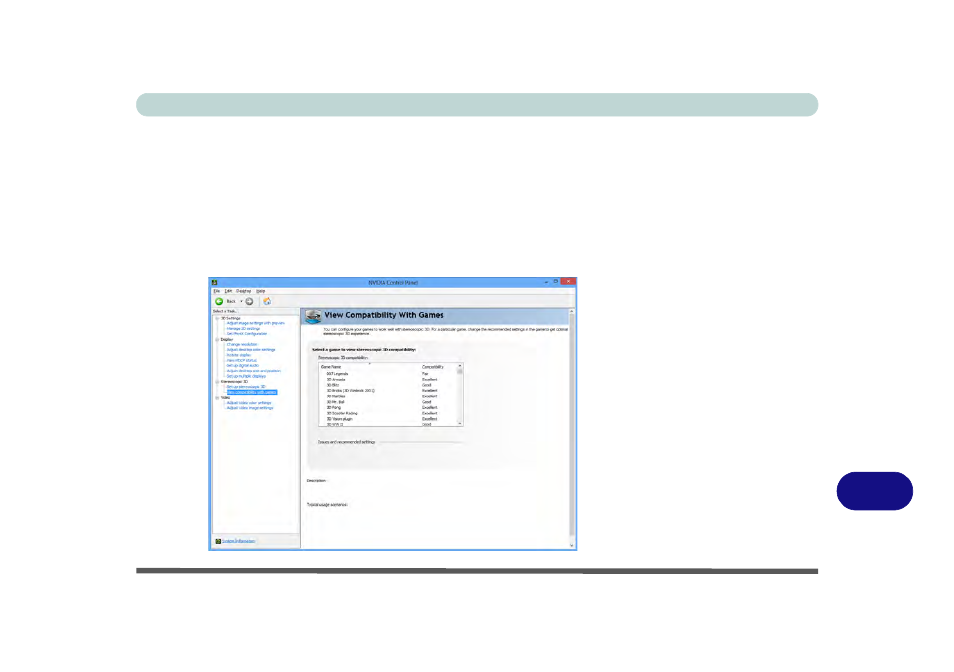Screen dimensions: 954x672
Task: Select Adjust video color settings
Action: click(249, 403)
